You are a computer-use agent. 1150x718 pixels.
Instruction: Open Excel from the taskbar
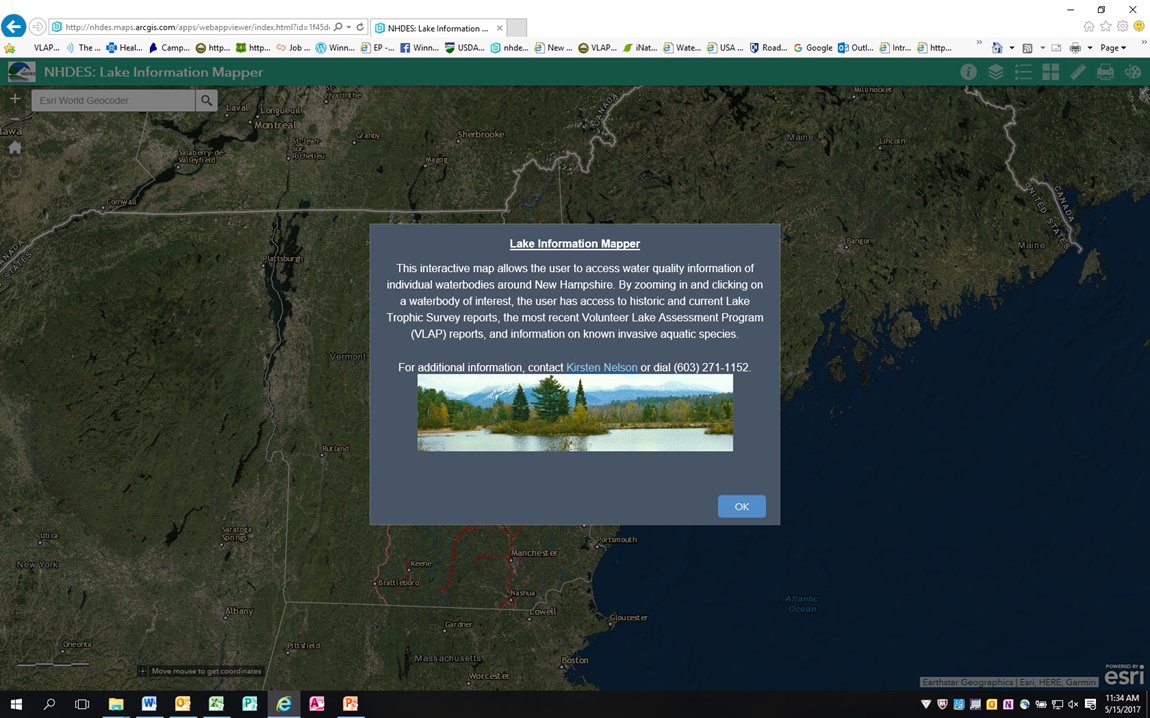click(x=216, y=704)
